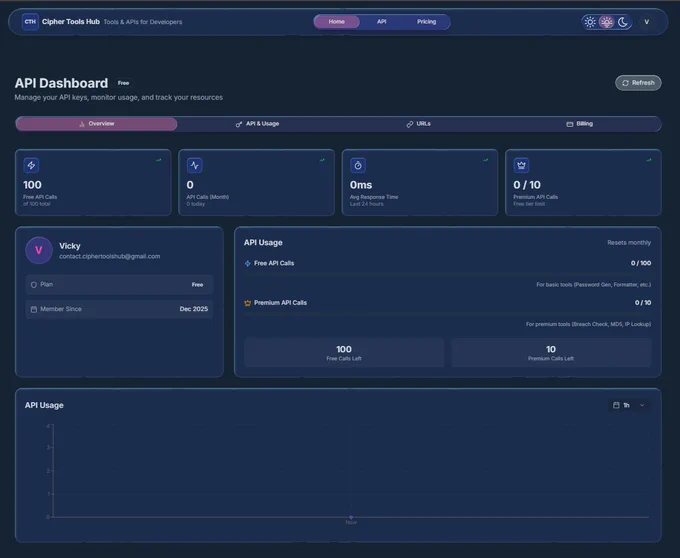This screenshot has width=680, height=558.
Task: Click the large V profile avatar
Action: (39, 250)
